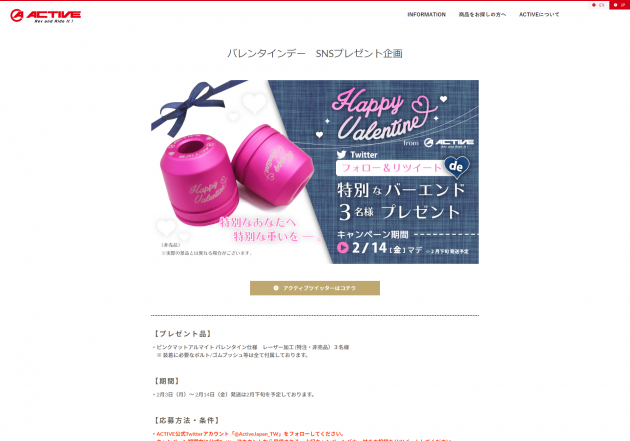Click the 【プレゼント品】 section heading
630x441 pixels.
pos(183,334)
